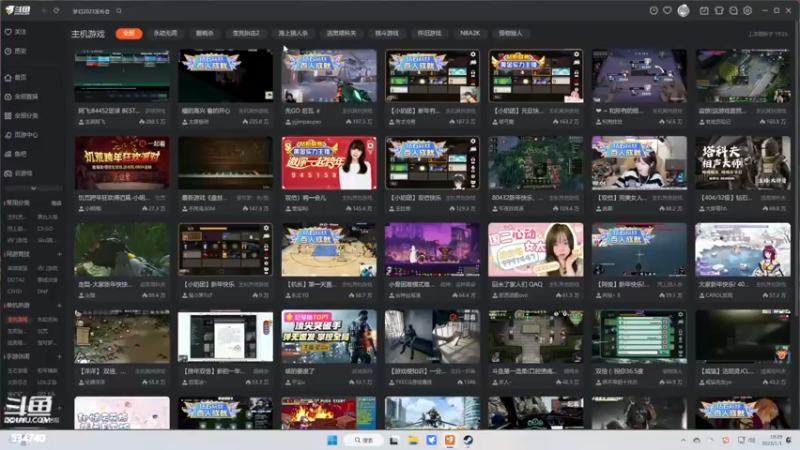Show hidden system tray icons chevron
The image size is (800, 450).
(683, 440)
